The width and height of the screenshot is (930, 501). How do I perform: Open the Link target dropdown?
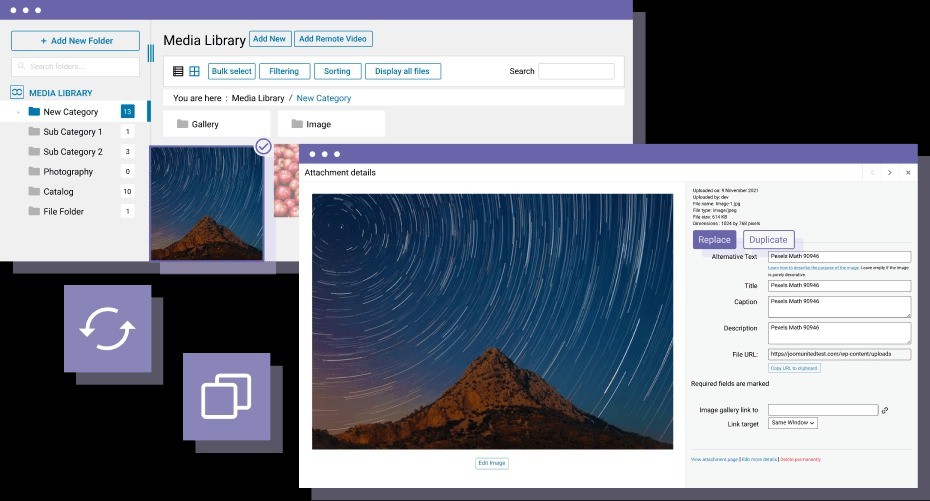click(793, 423)
